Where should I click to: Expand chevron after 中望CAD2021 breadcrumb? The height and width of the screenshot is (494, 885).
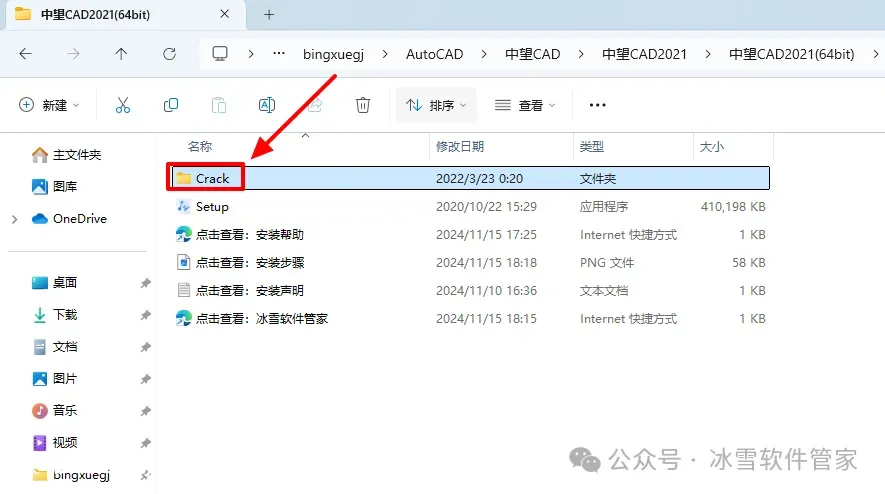[708, 54]
